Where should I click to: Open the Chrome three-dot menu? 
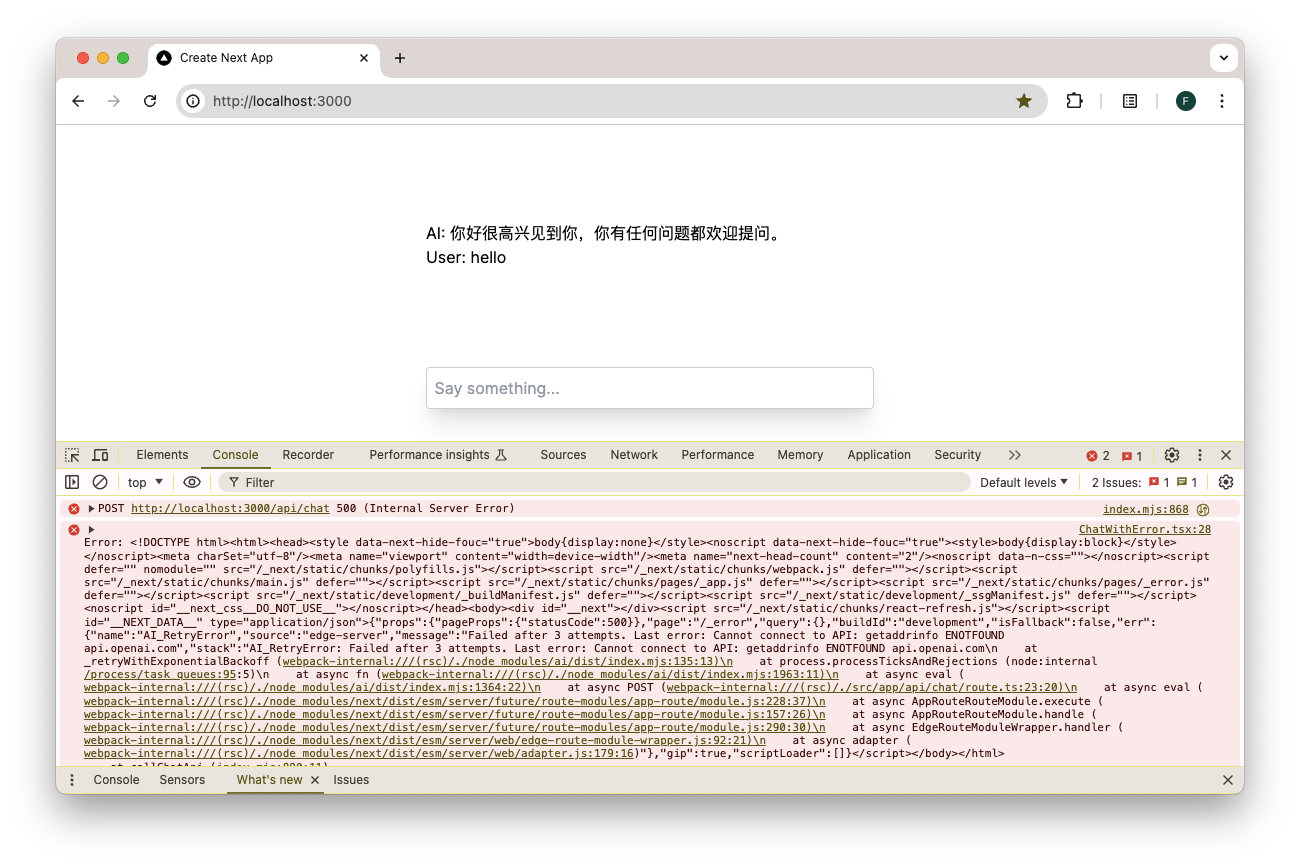[1222, 101]
